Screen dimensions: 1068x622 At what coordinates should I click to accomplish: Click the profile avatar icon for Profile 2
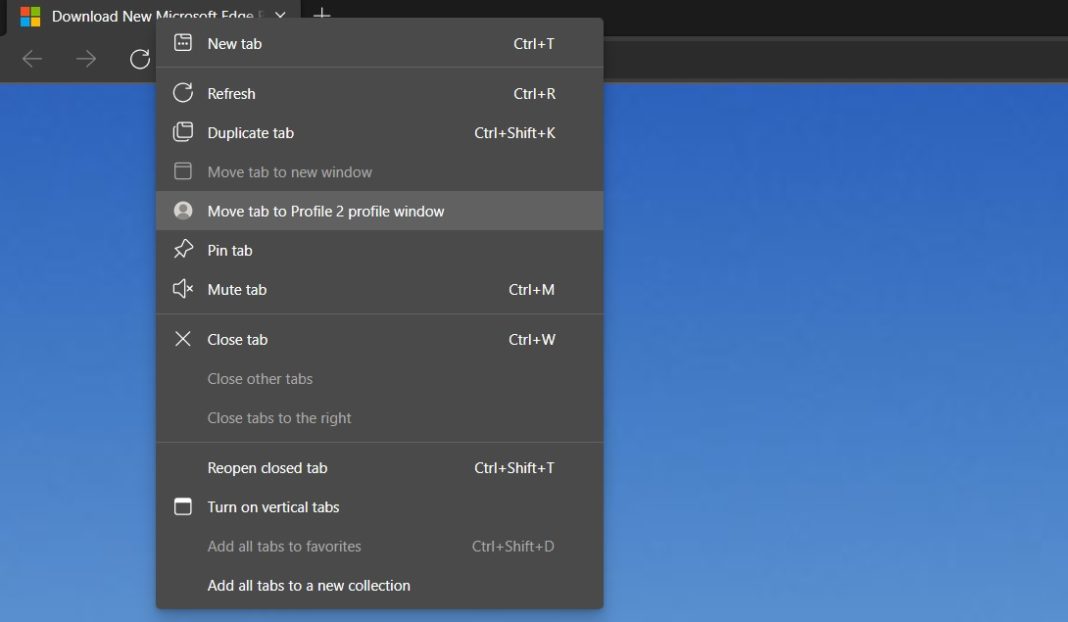(x=183, y=211)
